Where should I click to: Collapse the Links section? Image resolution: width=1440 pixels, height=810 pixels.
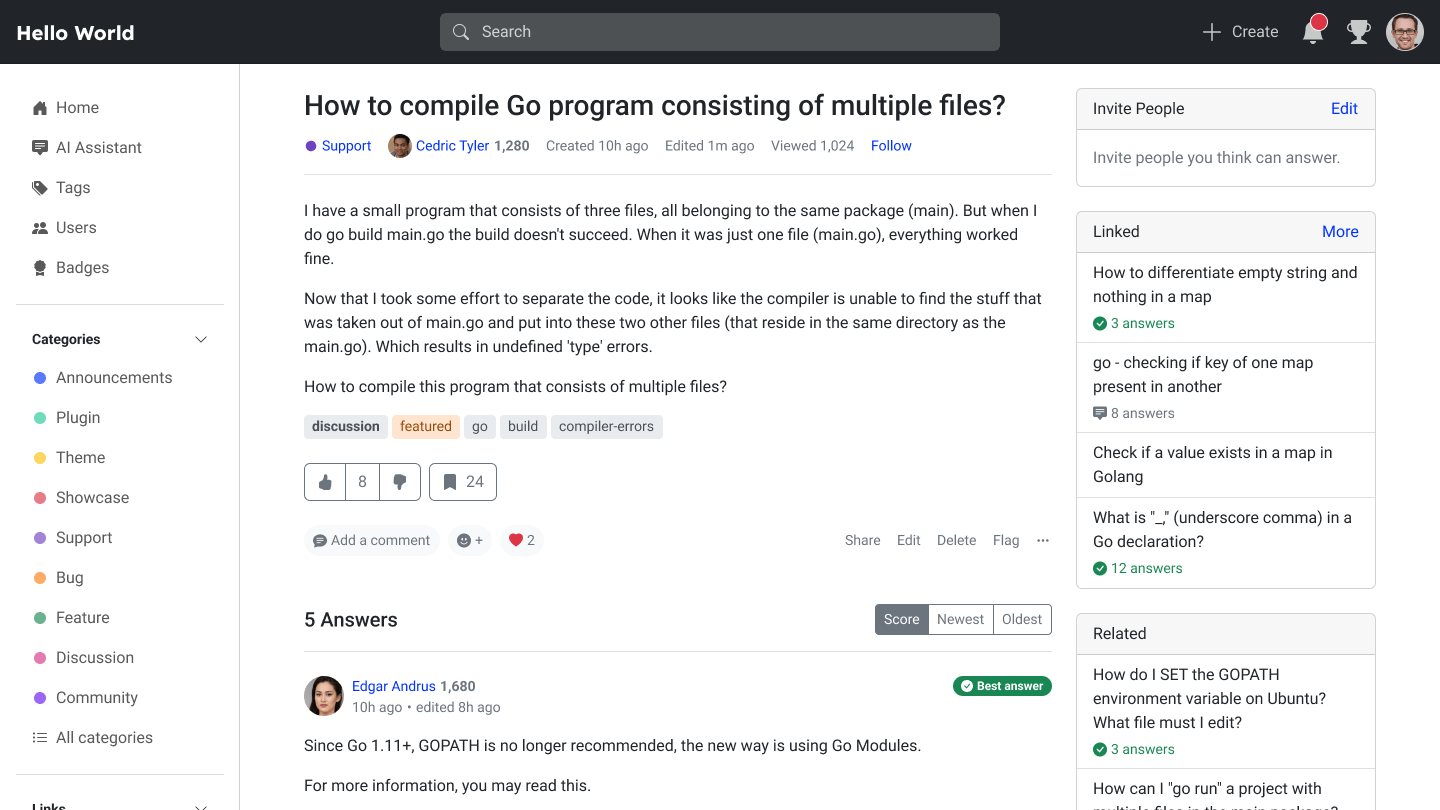201,805
